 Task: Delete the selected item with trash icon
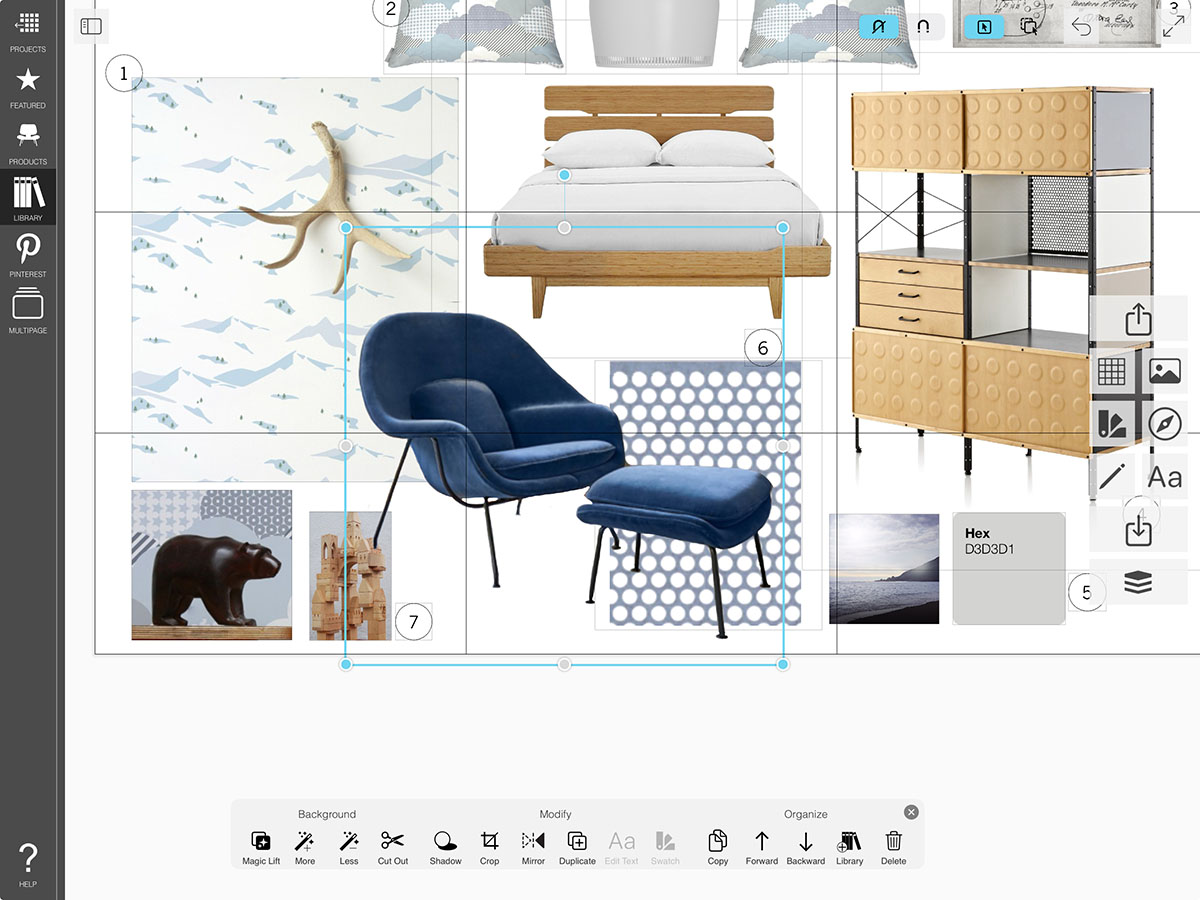point(893,847)
